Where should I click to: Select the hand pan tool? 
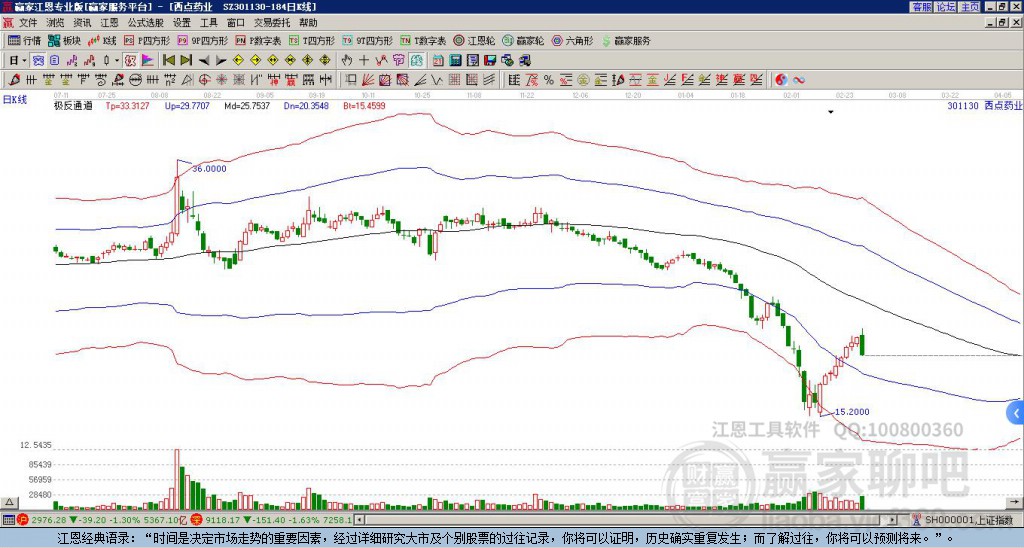tap(347, 61)
